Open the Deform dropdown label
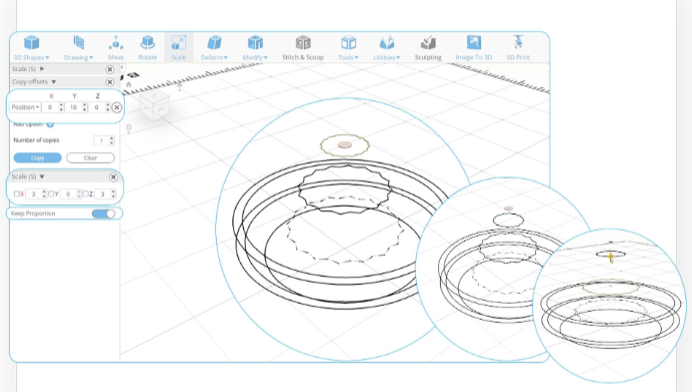 [214, 57]
